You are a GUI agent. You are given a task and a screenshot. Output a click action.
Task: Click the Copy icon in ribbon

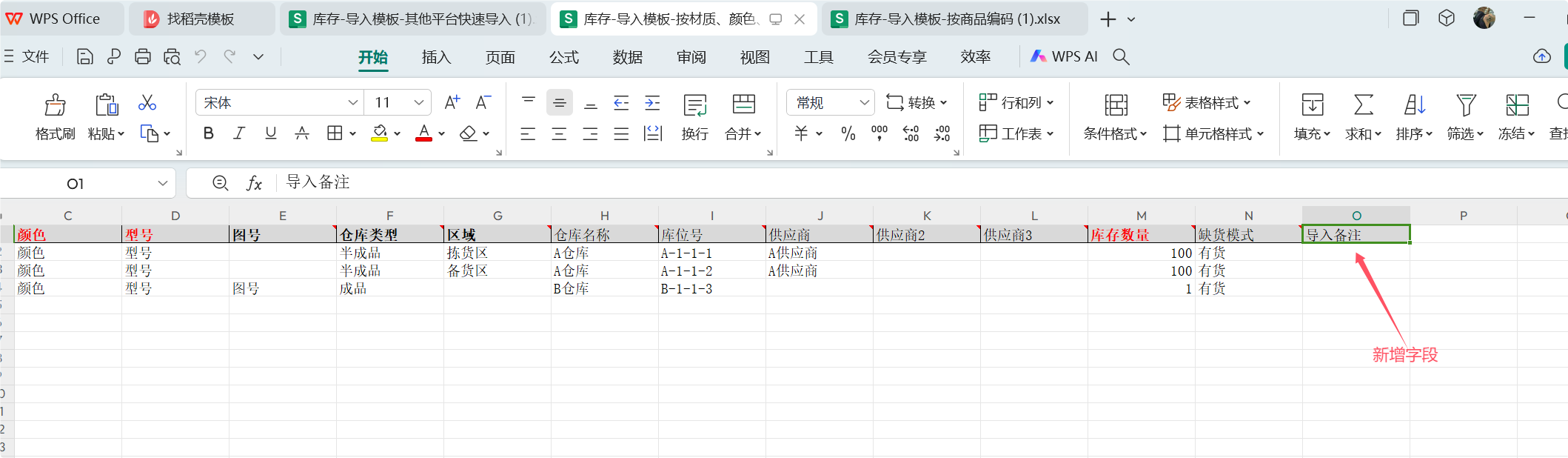point(150,134)
